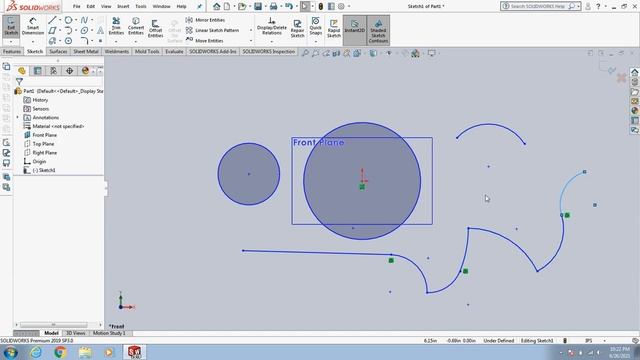The width and height of the screenshot is (640, 360).
Task: Open the File menu
Action: click(x=76, y=6)
